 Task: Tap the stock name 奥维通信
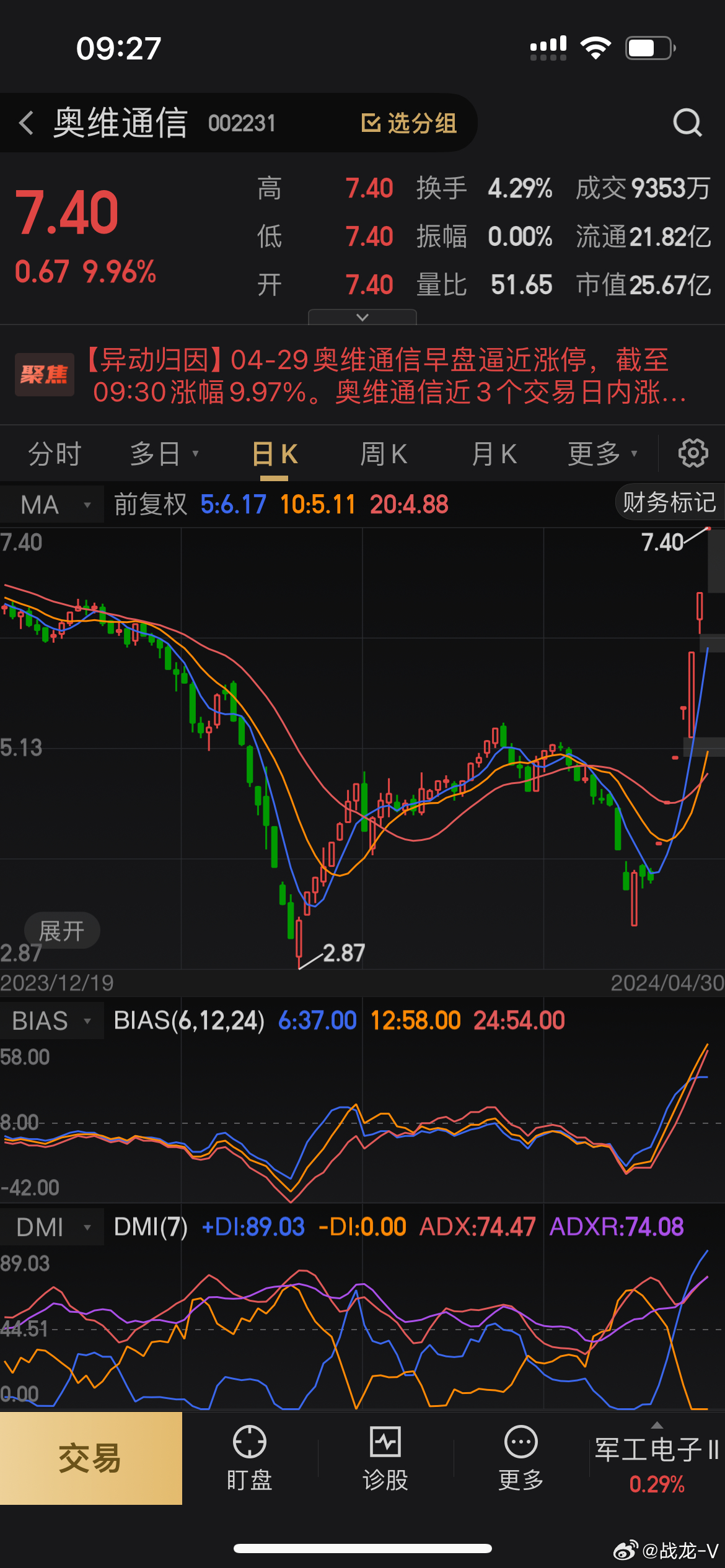point(120,123)
